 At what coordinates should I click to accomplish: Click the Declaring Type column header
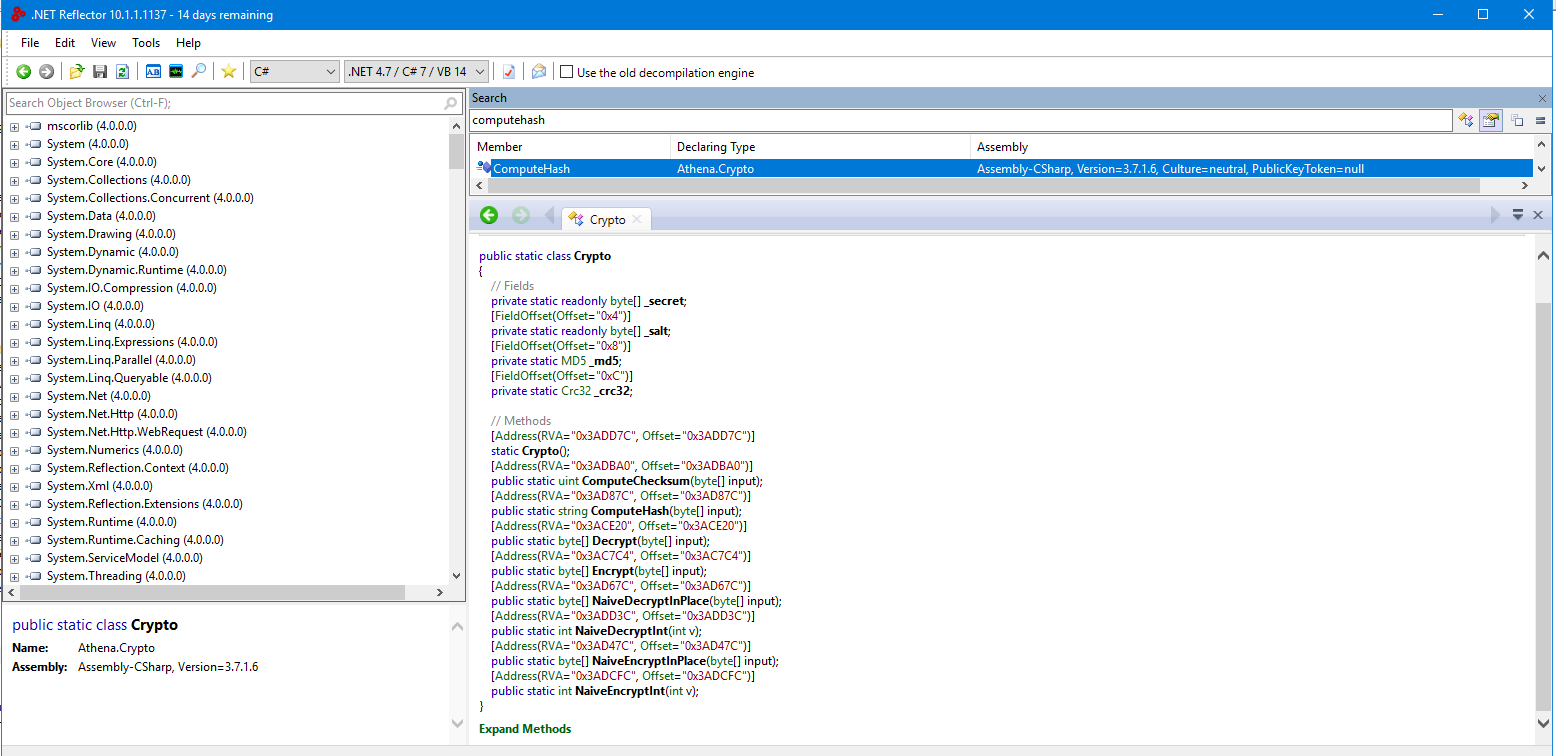(820, 147)
